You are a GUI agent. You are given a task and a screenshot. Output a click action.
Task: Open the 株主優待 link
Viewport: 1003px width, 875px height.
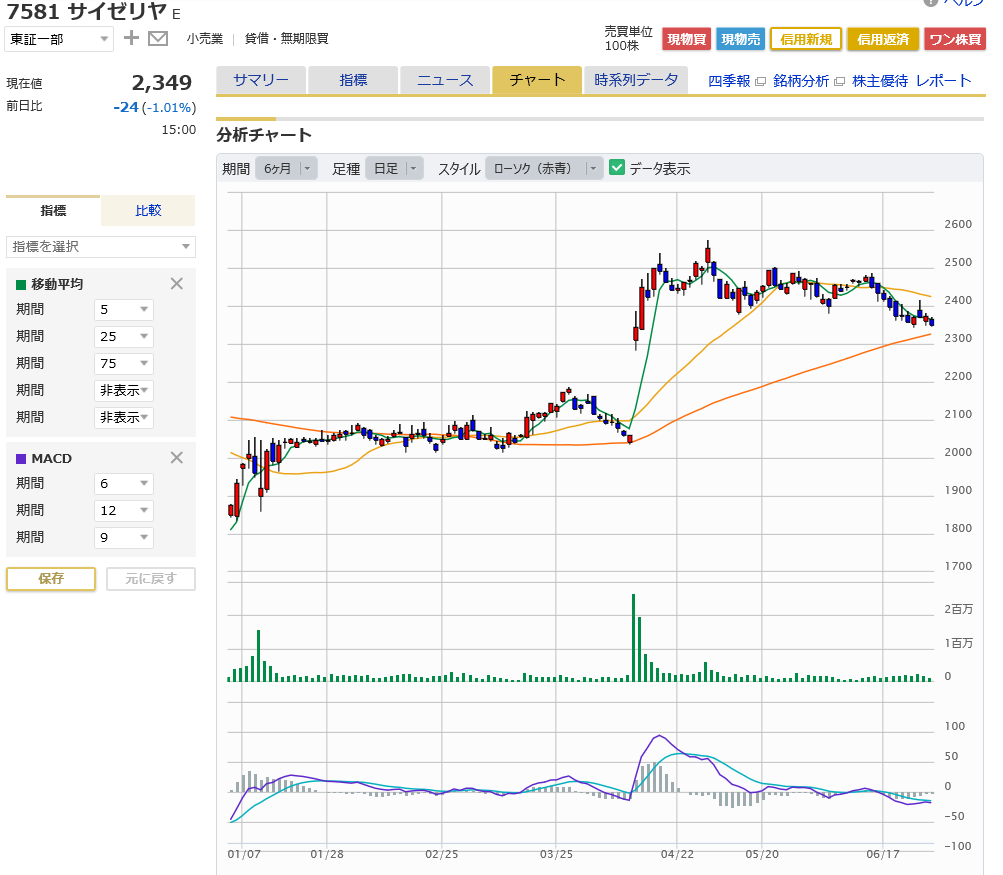pyautogui.click(x=880, y=81)
